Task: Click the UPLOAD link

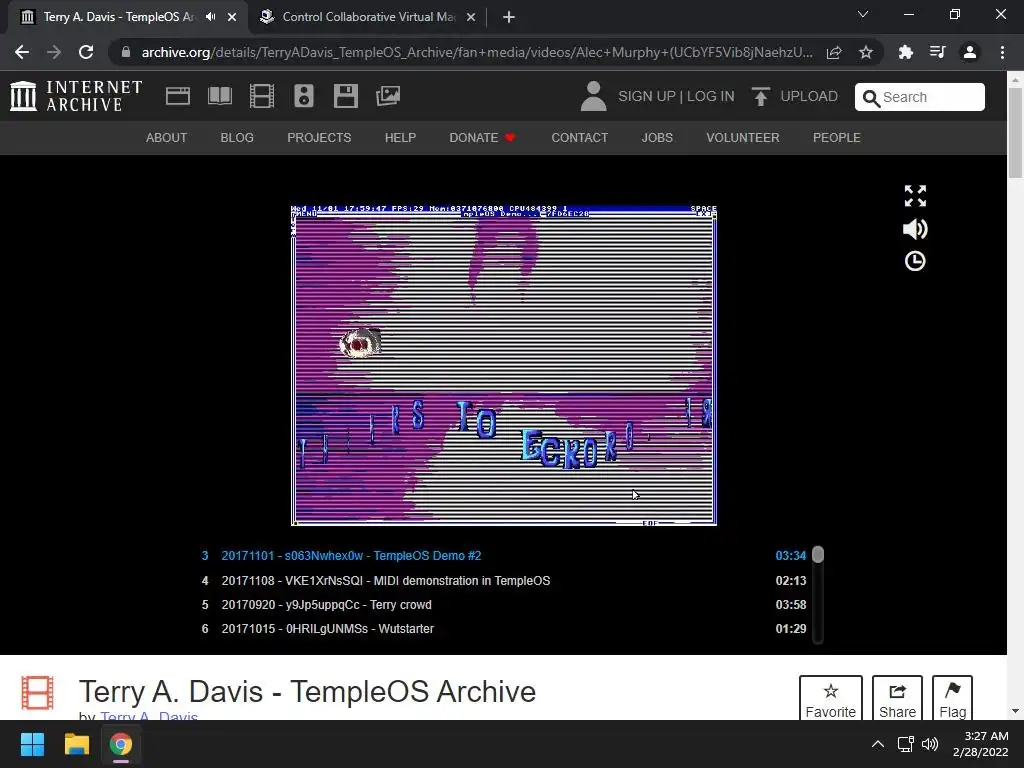Action: (808, 97)
